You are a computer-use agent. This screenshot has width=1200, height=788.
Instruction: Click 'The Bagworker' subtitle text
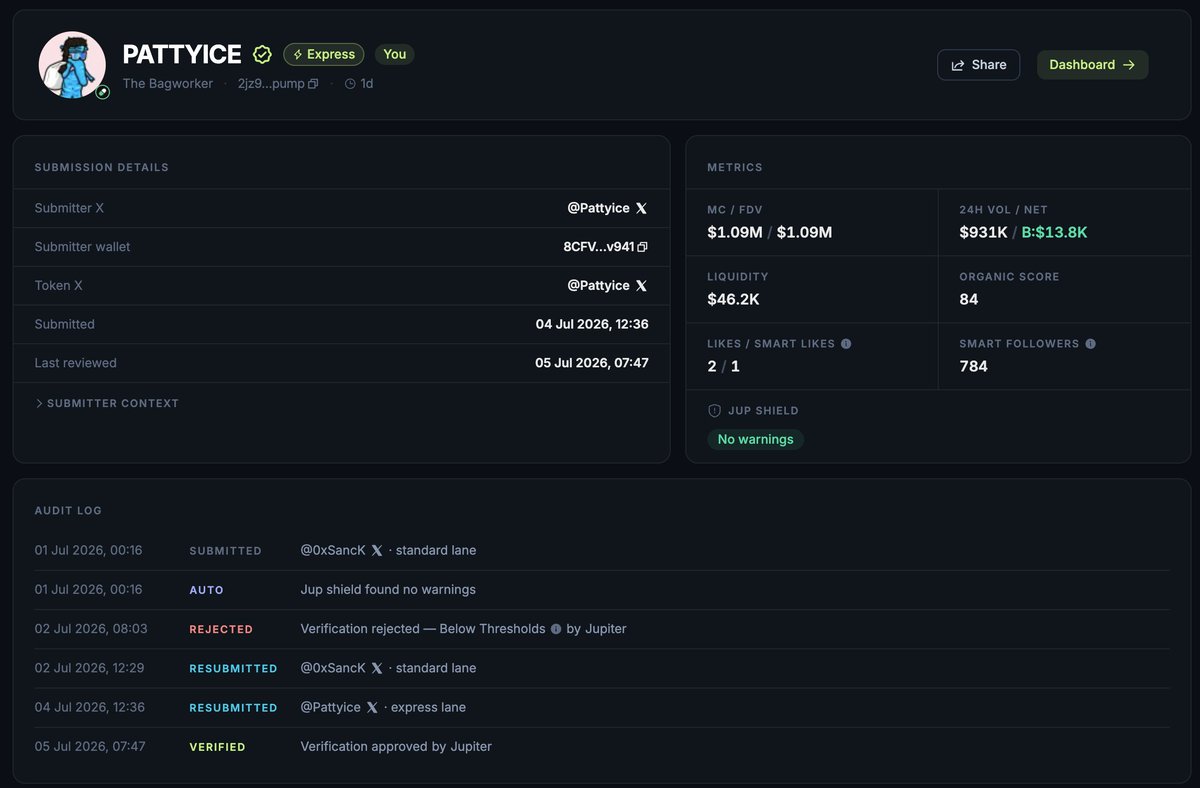[168, 84]
